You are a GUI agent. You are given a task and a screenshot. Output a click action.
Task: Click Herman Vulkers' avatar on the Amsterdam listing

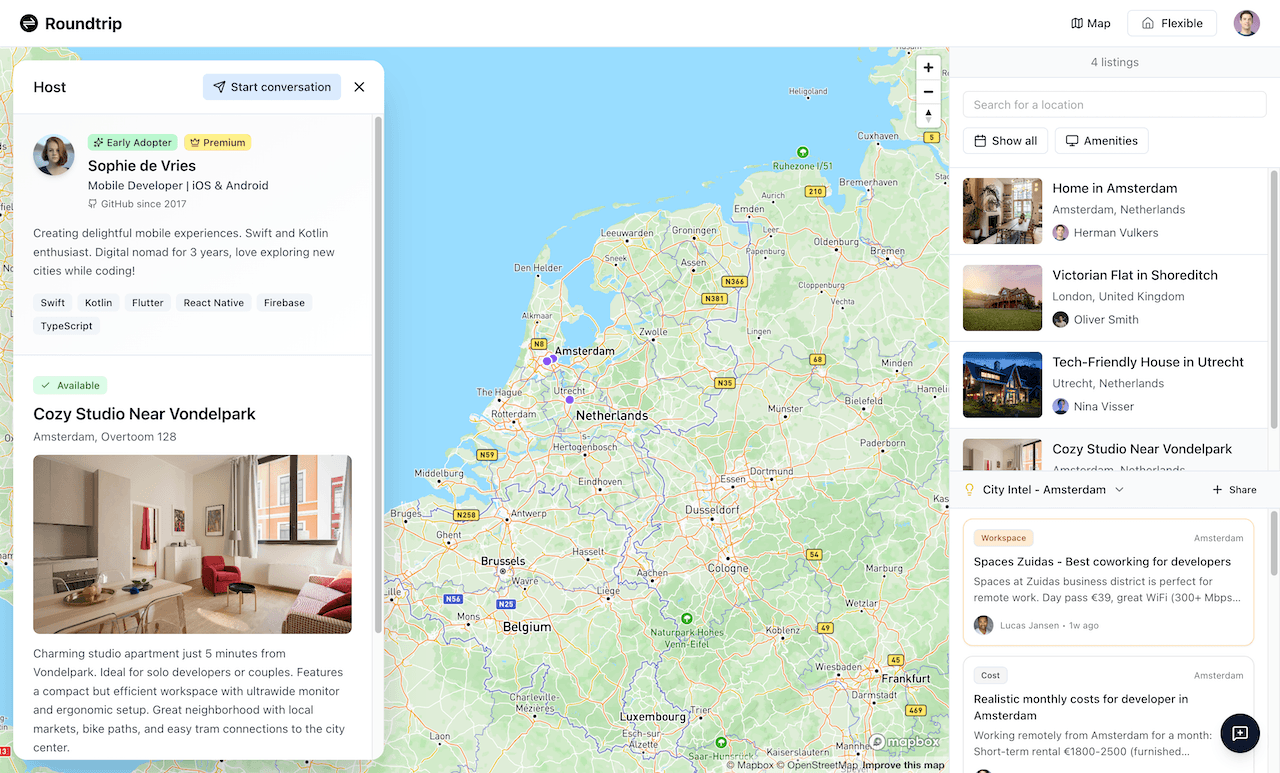click(x=1060, y=232)
